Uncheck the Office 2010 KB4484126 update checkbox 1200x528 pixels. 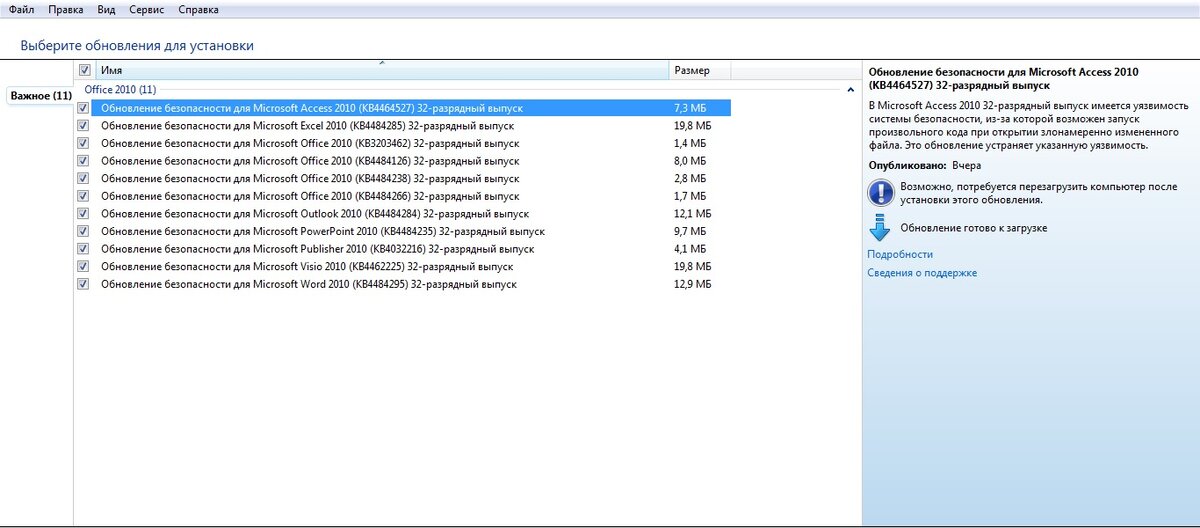coord(83,160)
